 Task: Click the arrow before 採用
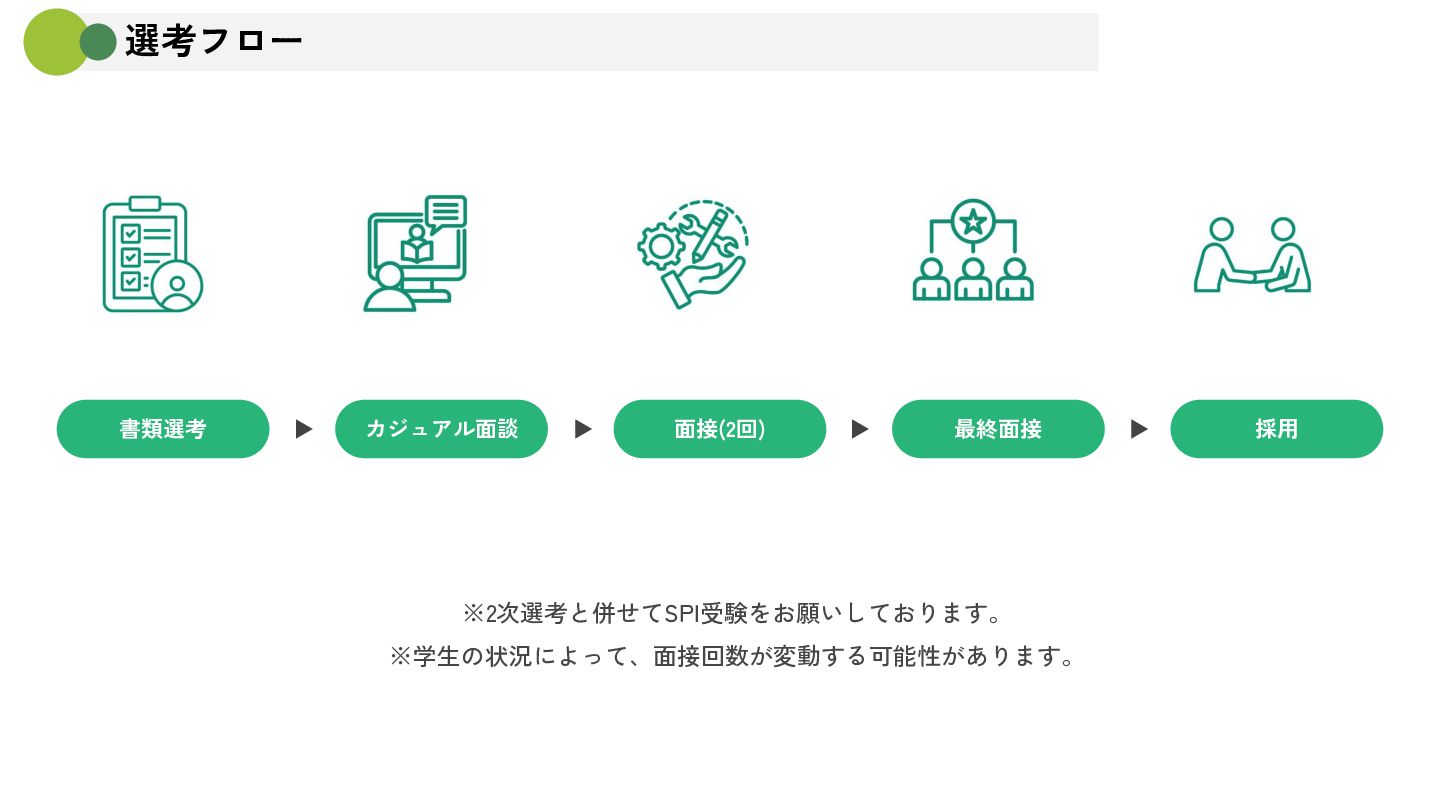click(1139, 429)
